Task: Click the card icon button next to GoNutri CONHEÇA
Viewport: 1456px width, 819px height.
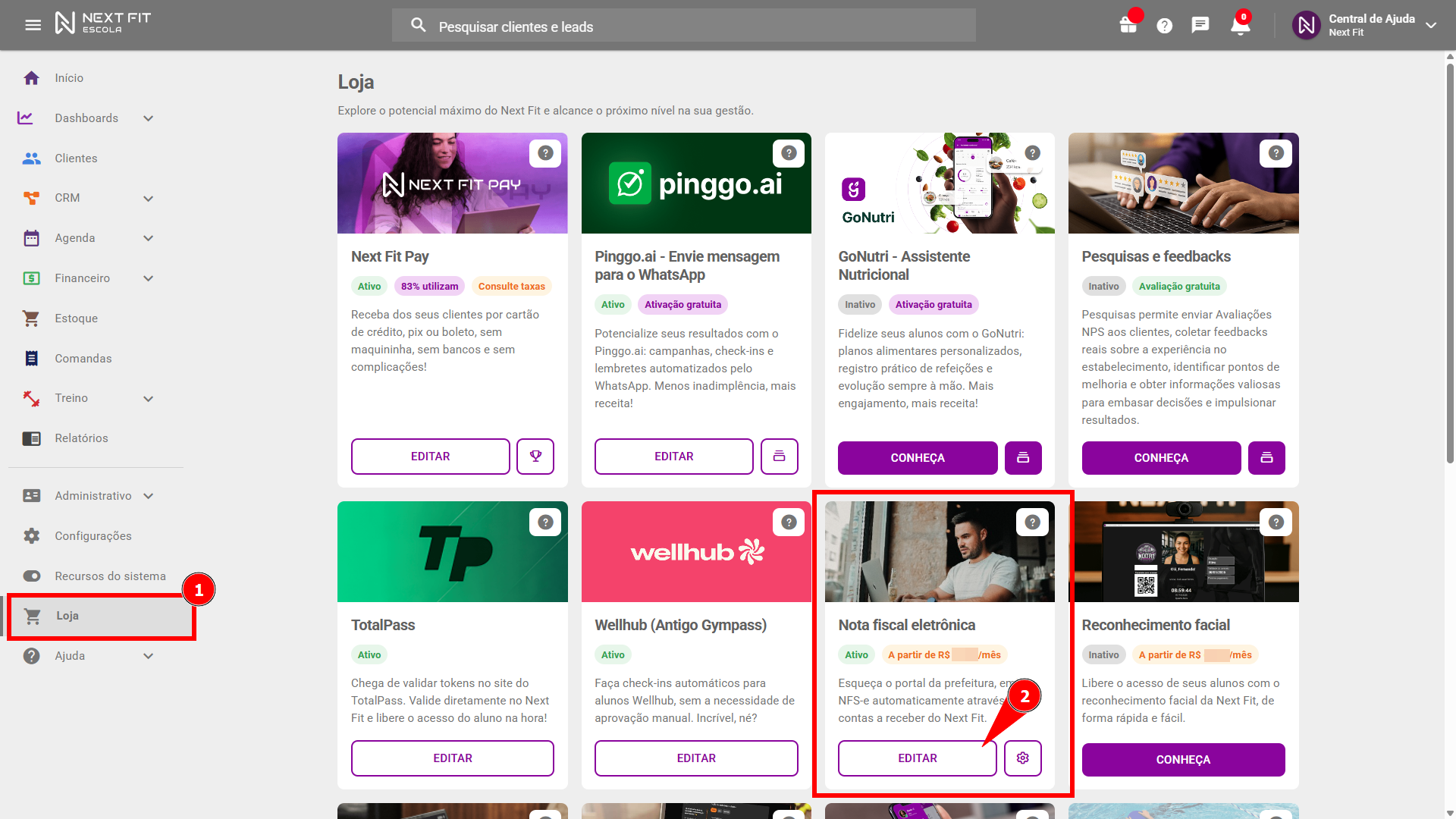Action: coord(1022,458)
